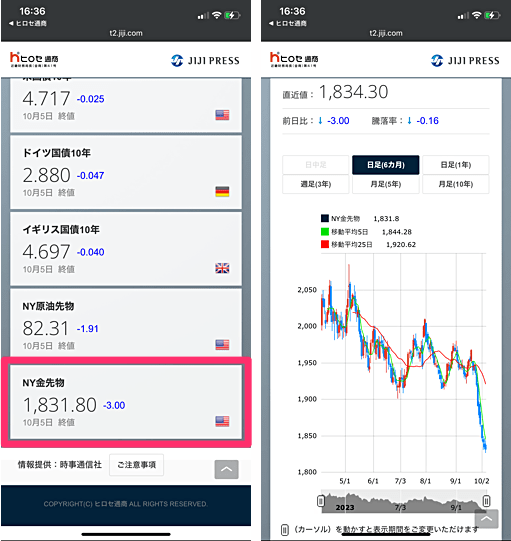
Task: Tap the US flag on the 4.717 card
Action: click(x=222, y=115)
